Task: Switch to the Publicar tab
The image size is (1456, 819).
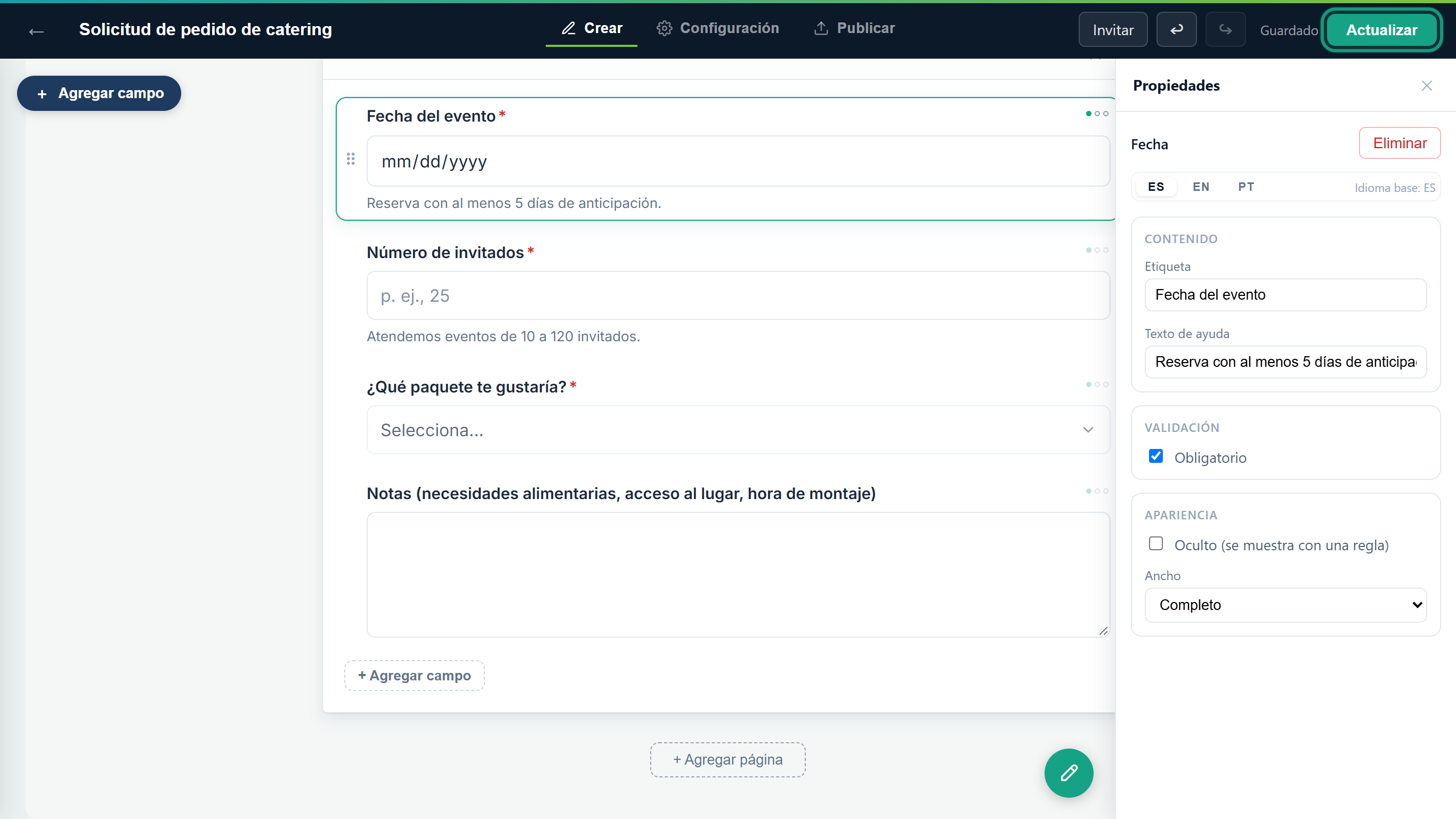Action: [x=854, y=28]
